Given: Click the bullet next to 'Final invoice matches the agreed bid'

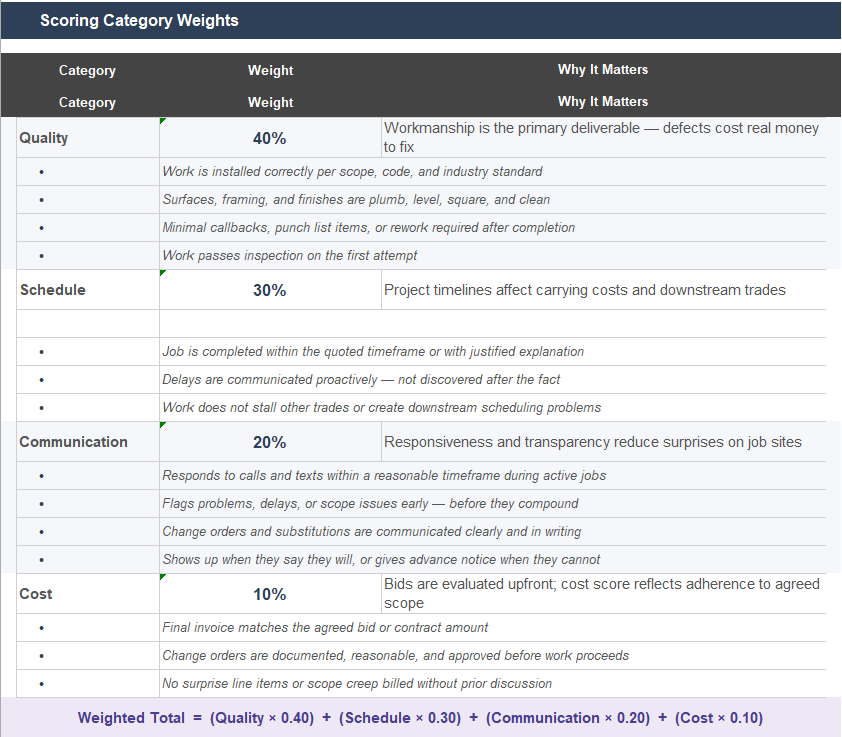Looking at the screenshot, I should click(40, 627).
